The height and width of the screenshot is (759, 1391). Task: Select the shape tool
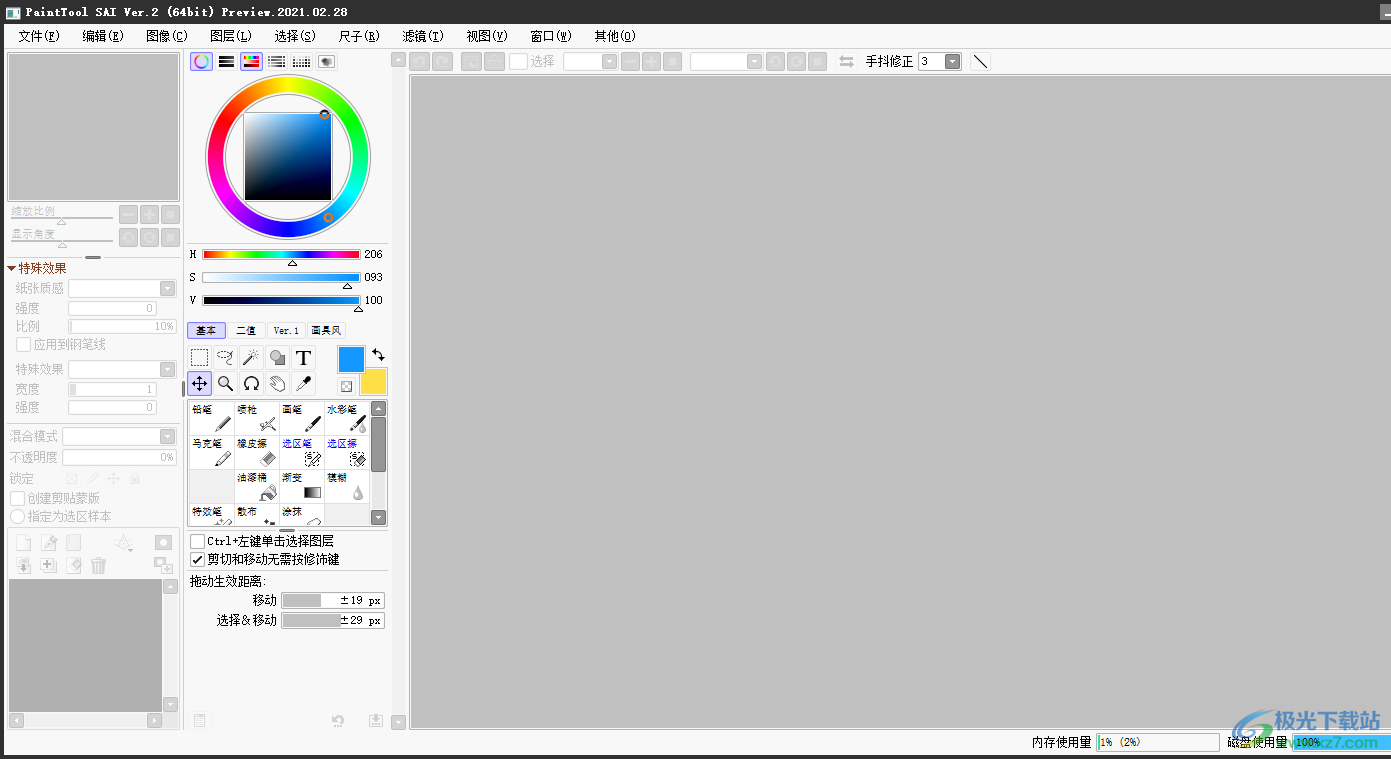pos(278,358)
